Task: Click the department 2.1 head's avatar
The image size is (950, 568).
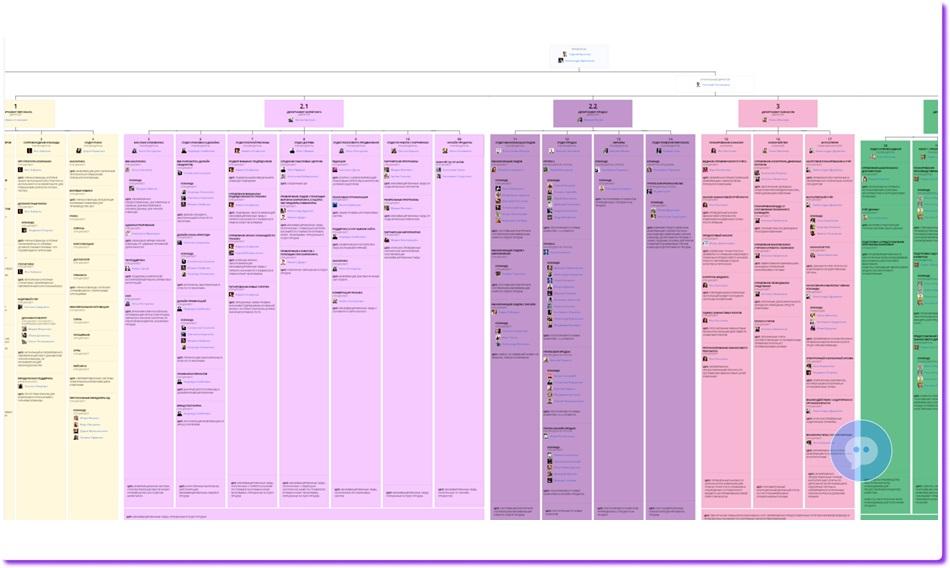Action: (x=290, y=120)
